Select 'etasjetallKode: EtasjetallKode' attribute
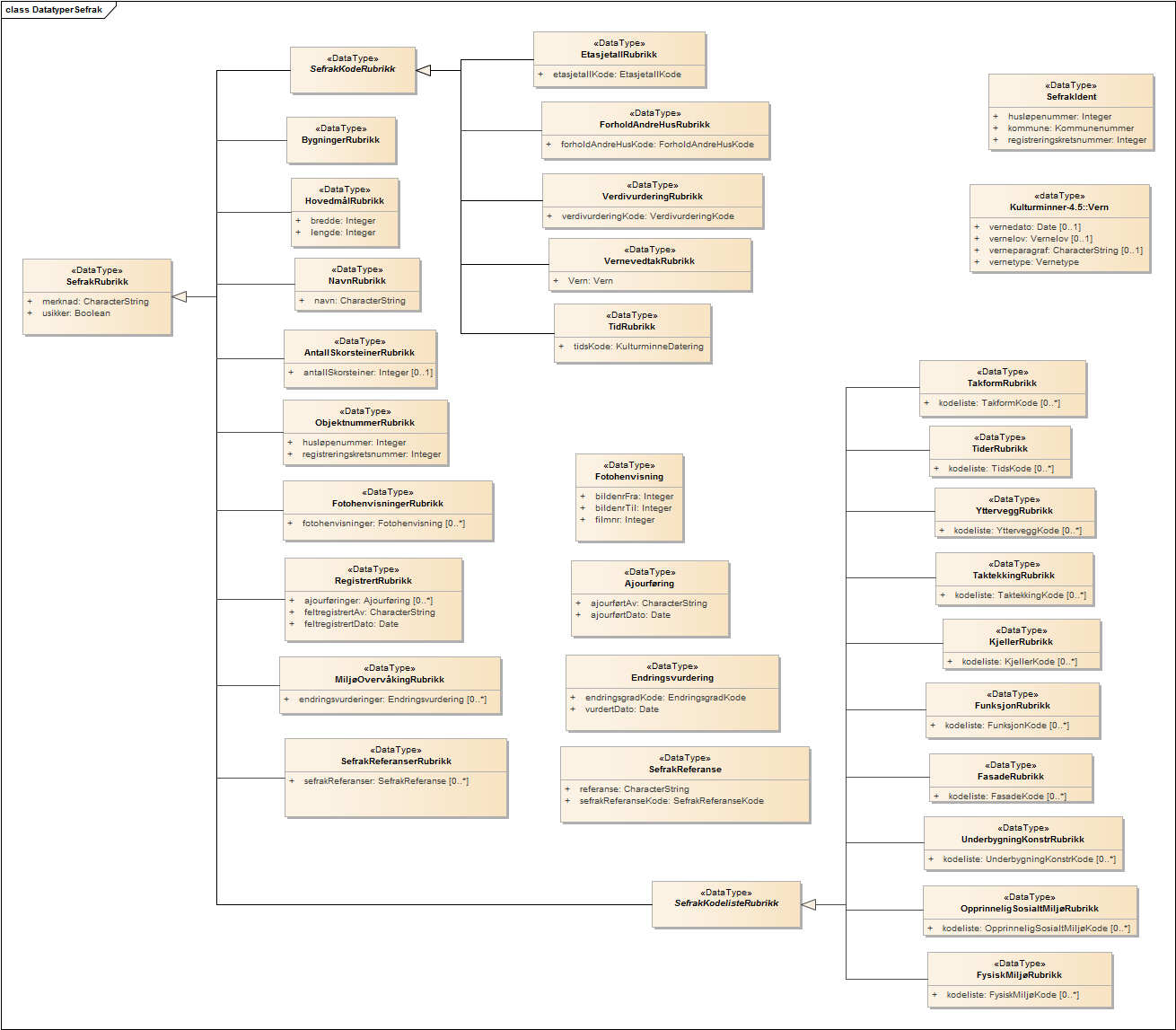Image resolution: width=1176 pixels, height=1030 pixels. 617,75
